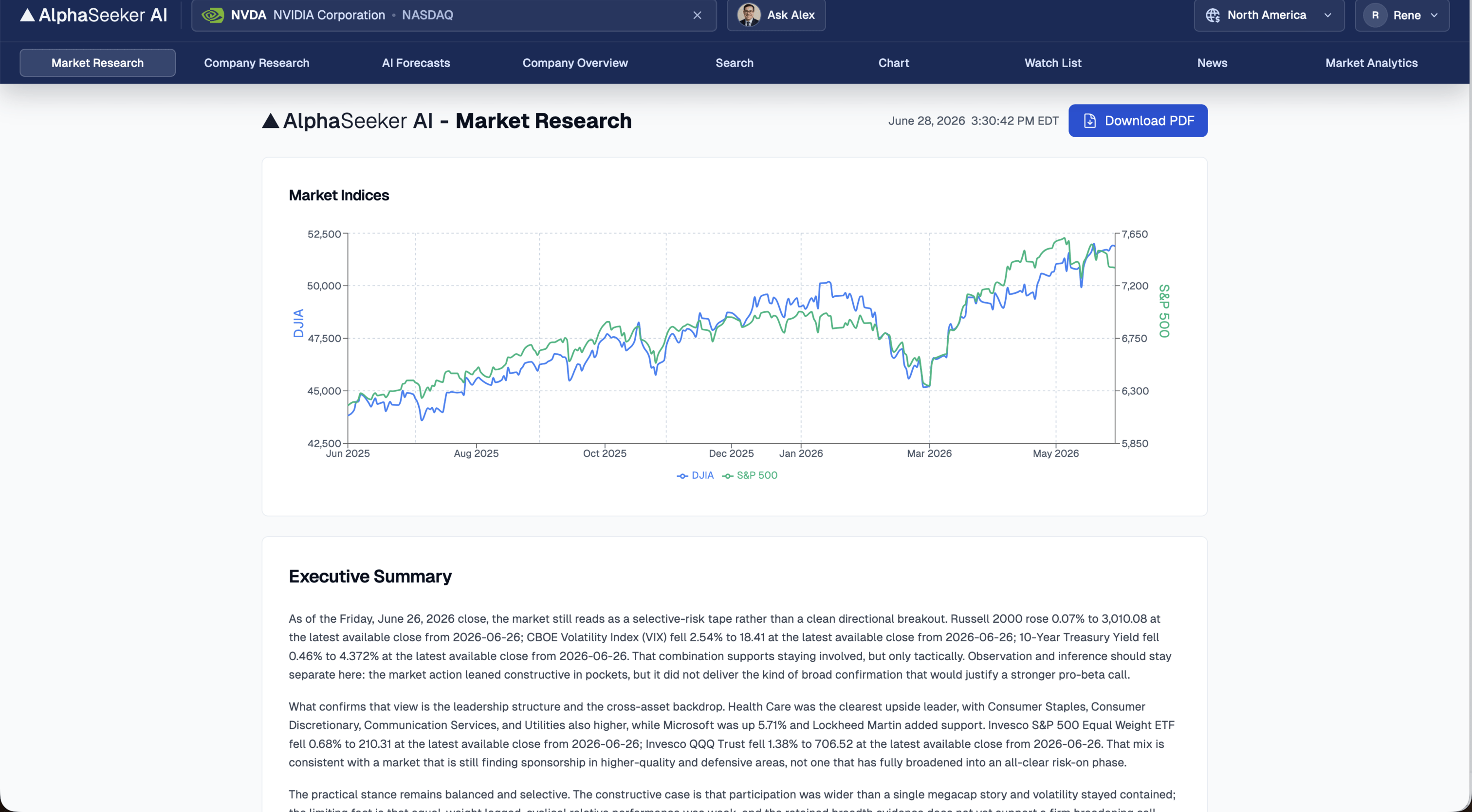Toggle the S&P 500 series in chart legend

750,475
